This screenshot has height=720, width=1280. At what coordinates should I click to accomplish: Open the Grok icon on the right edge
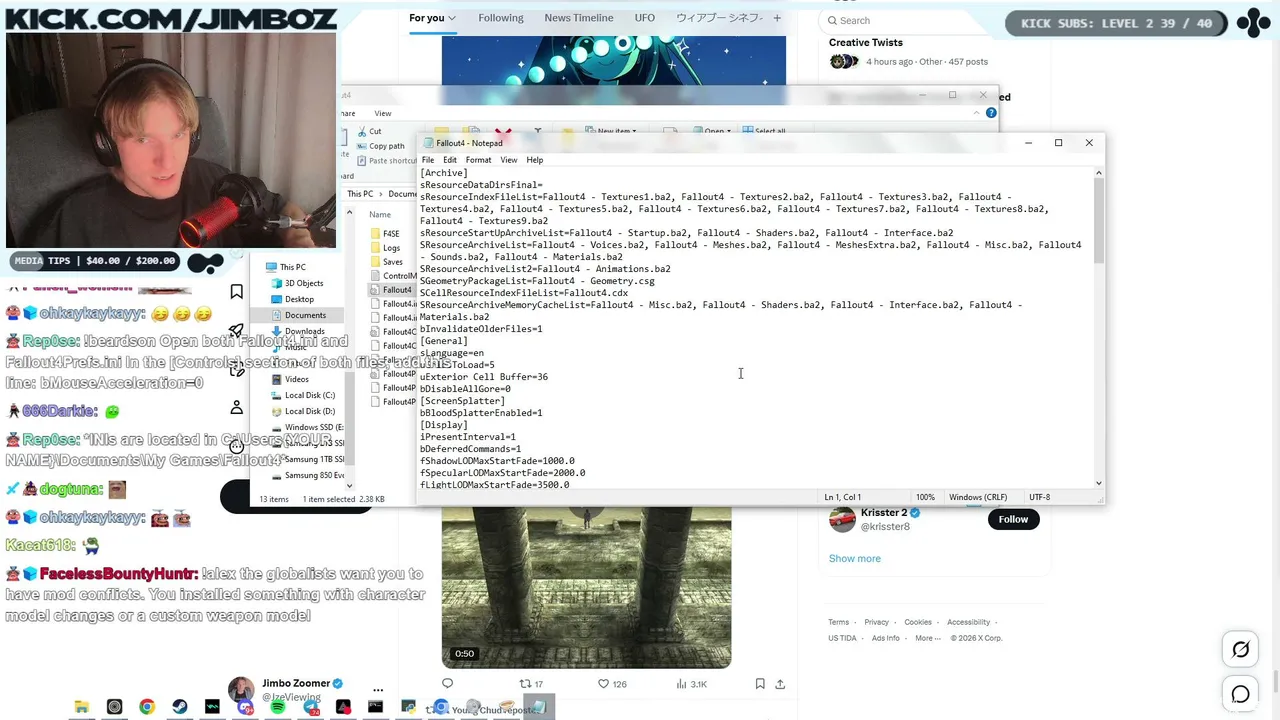pyautogui.click(x=1241, y=650)
